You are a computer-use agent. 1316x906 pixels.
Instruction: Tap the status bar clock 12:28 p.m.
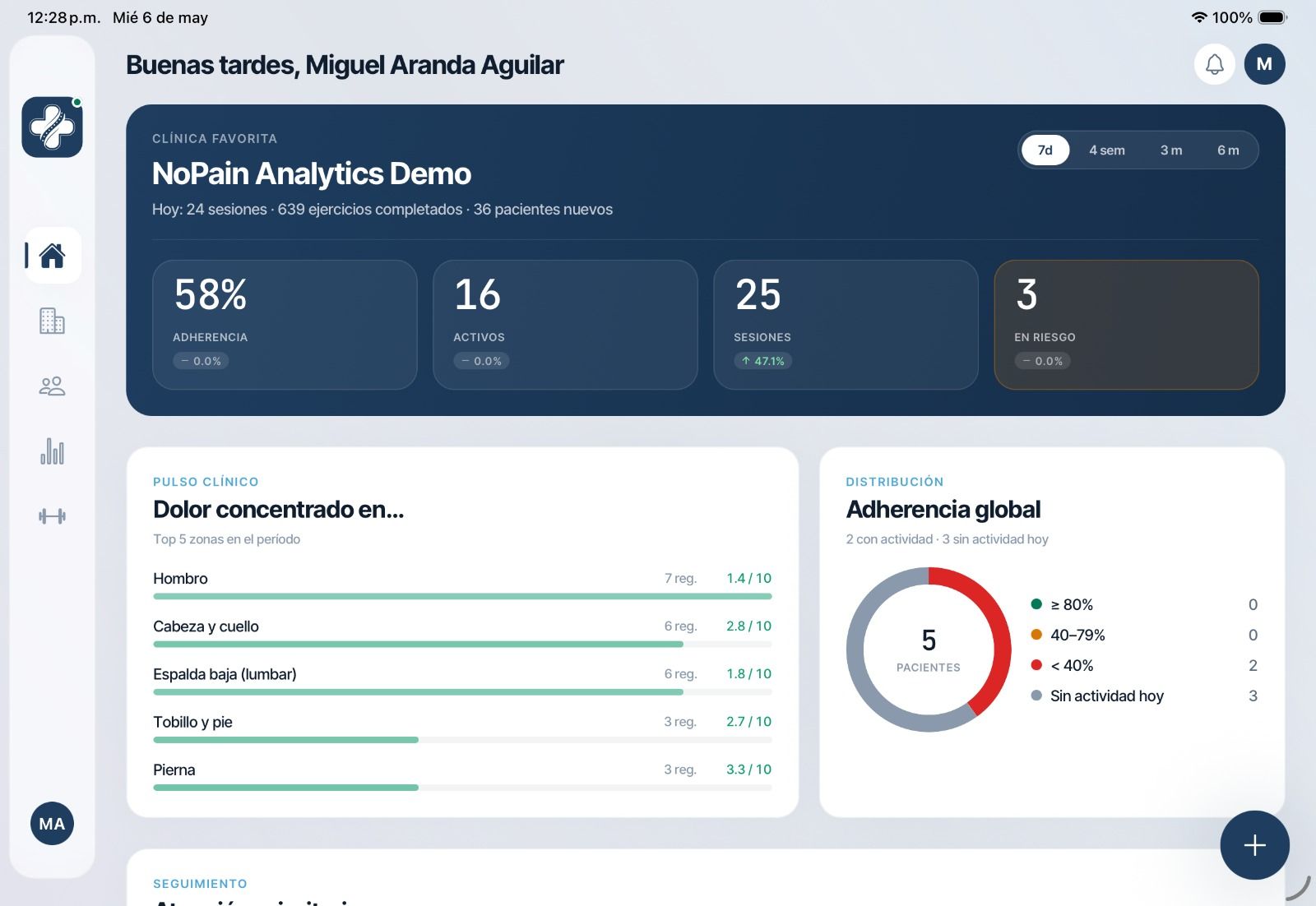[63, 17]
